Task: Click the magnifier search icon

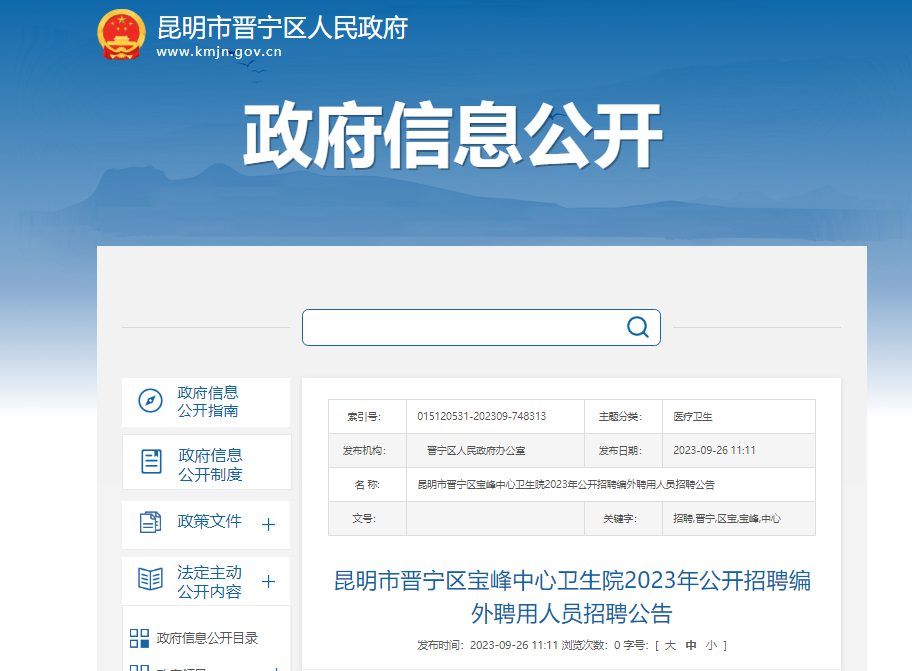Action: pos(637,327)
